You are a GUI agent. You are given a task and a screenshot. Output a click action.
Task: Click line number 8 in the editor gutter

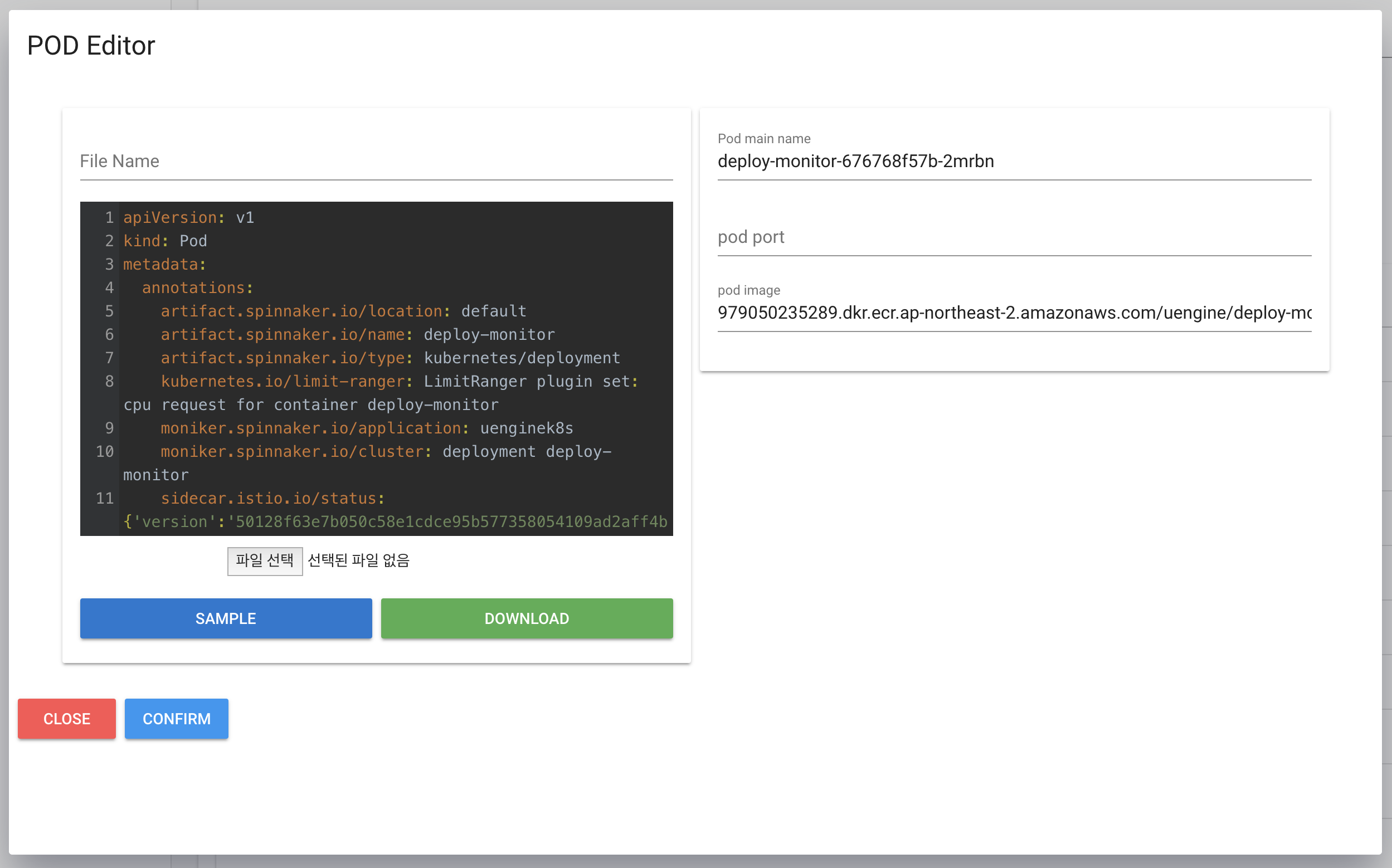pos(109,381)
